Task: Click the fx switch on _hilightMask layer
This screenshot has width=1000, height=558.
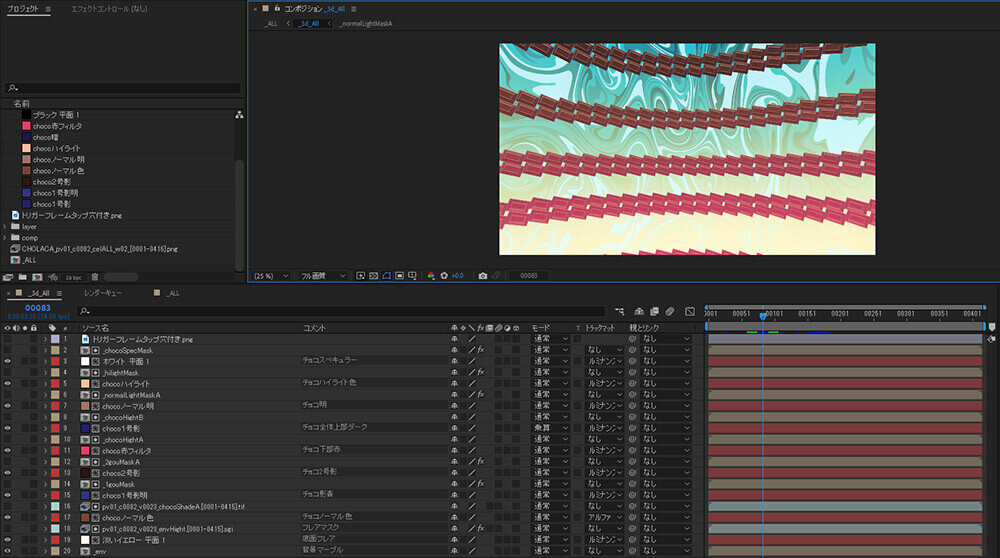Action: (480, 372)
